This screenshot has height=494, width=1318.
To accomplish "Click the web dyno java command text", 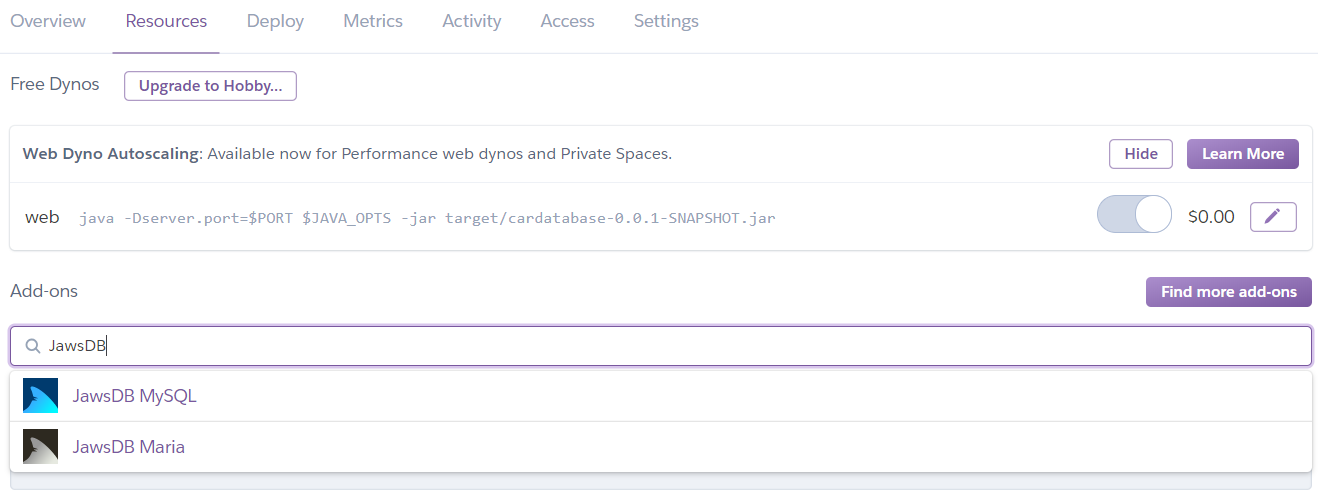I will (x=427, y=217).
